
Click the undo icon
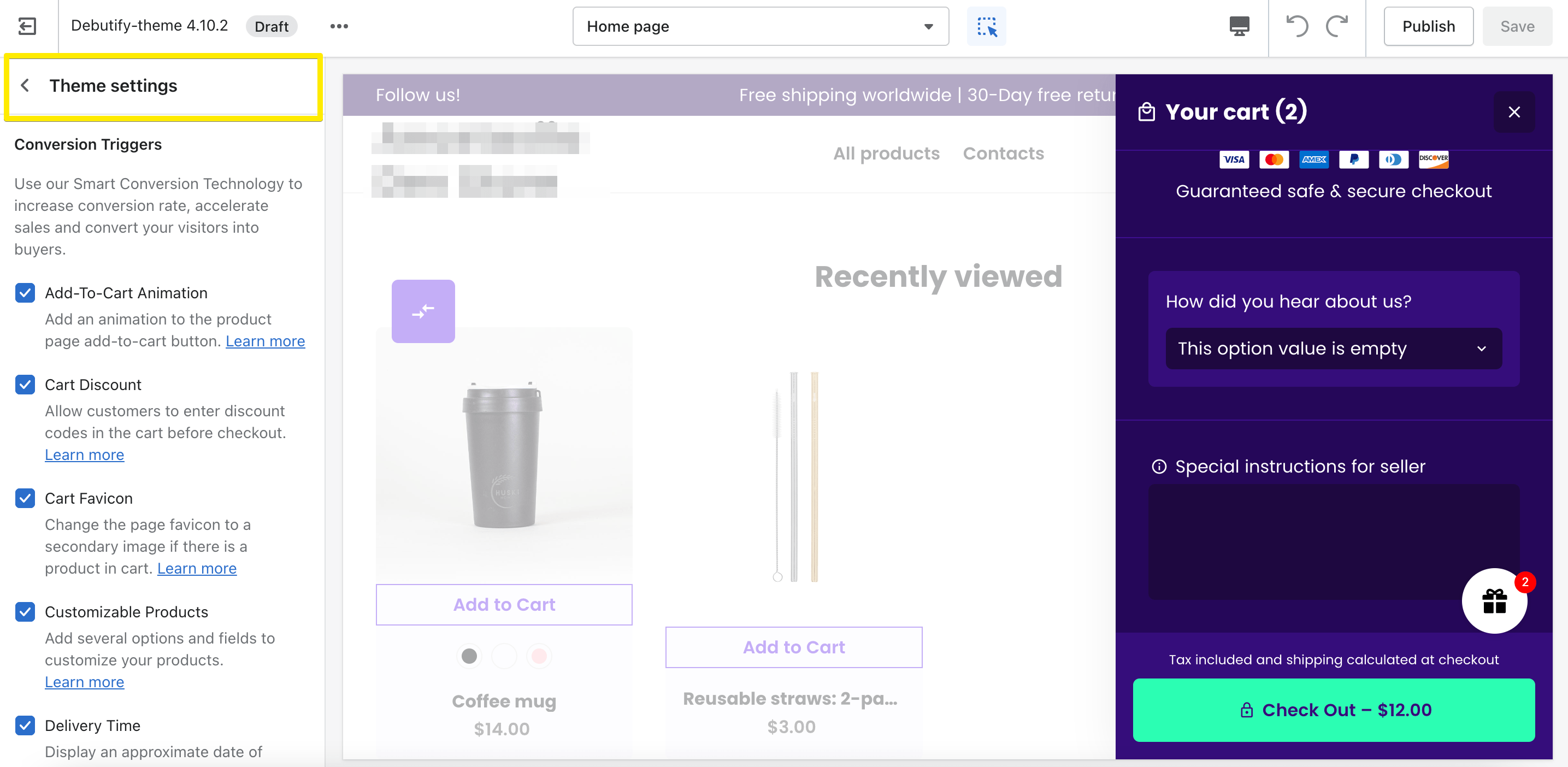pos(1296,26)
